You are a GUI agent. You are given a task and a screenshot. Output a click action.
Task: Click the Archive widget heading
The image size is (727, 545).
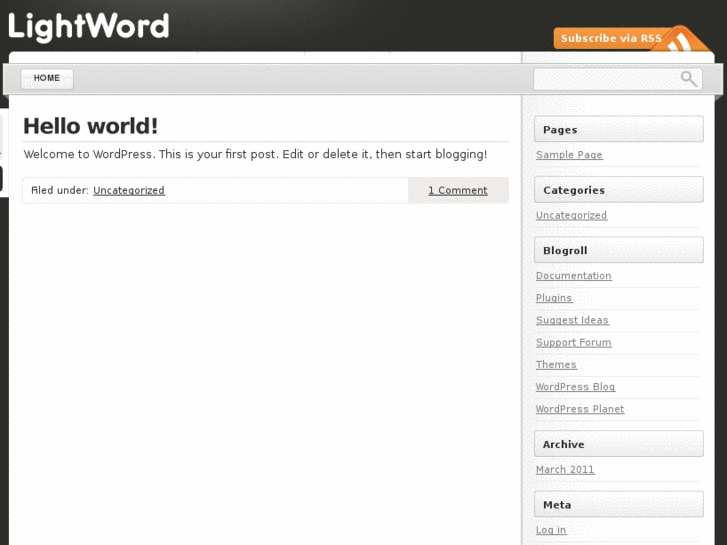click(x=619, y=444)
